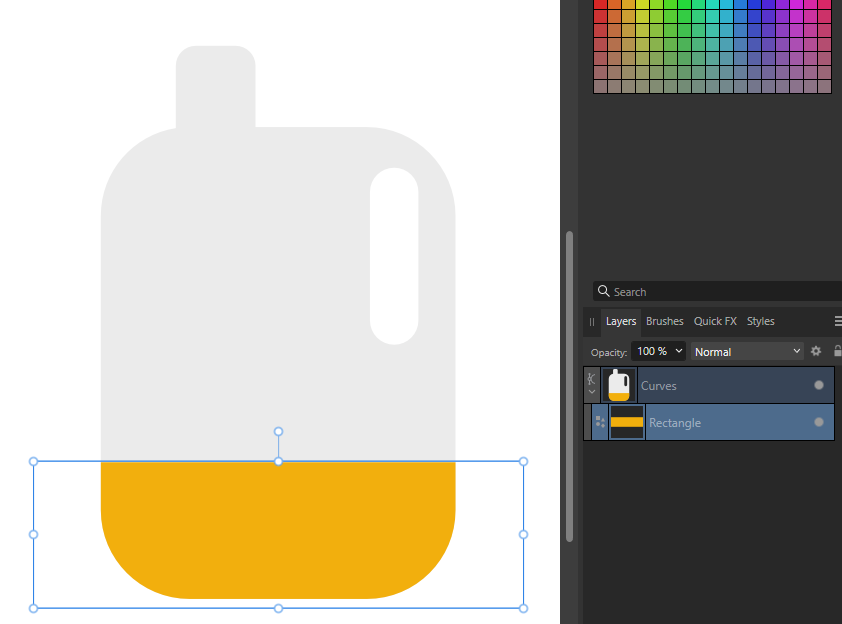Screen dimensions: 842x624
Task: Click the top-center selection handle on canvas
Action: 278,461
